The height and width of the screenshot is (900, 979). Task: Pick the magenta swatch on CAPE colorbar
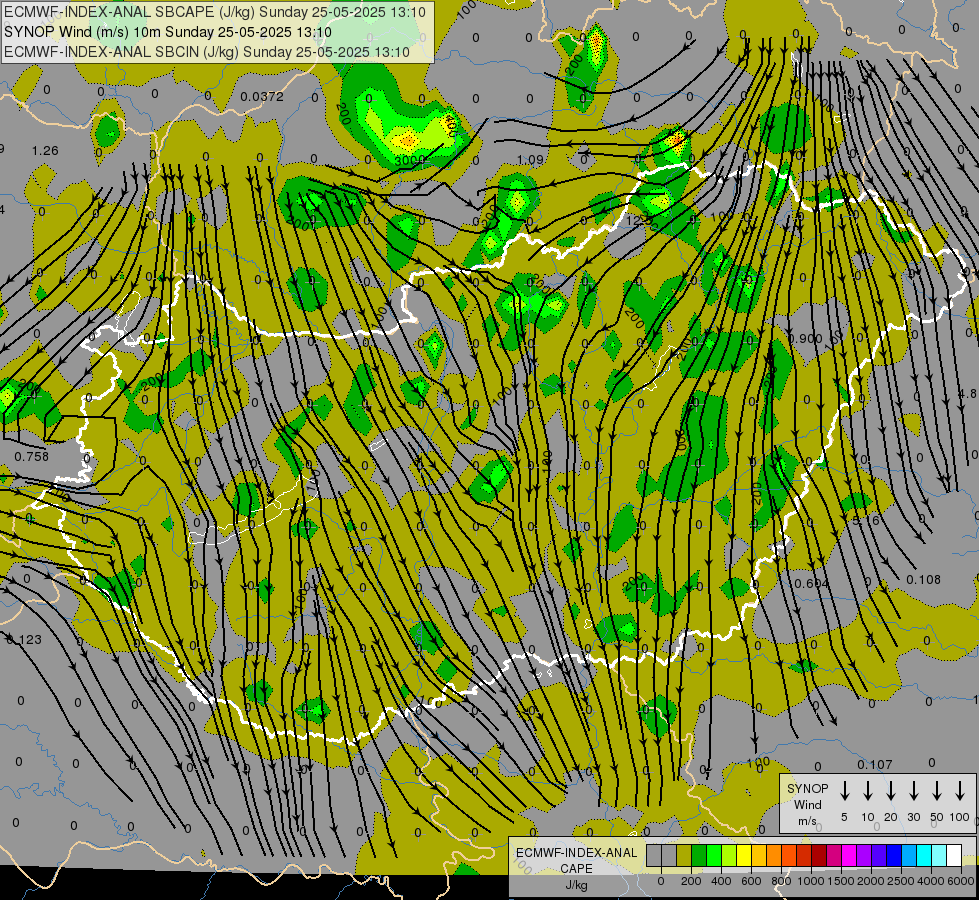click(x=849, y=855)
